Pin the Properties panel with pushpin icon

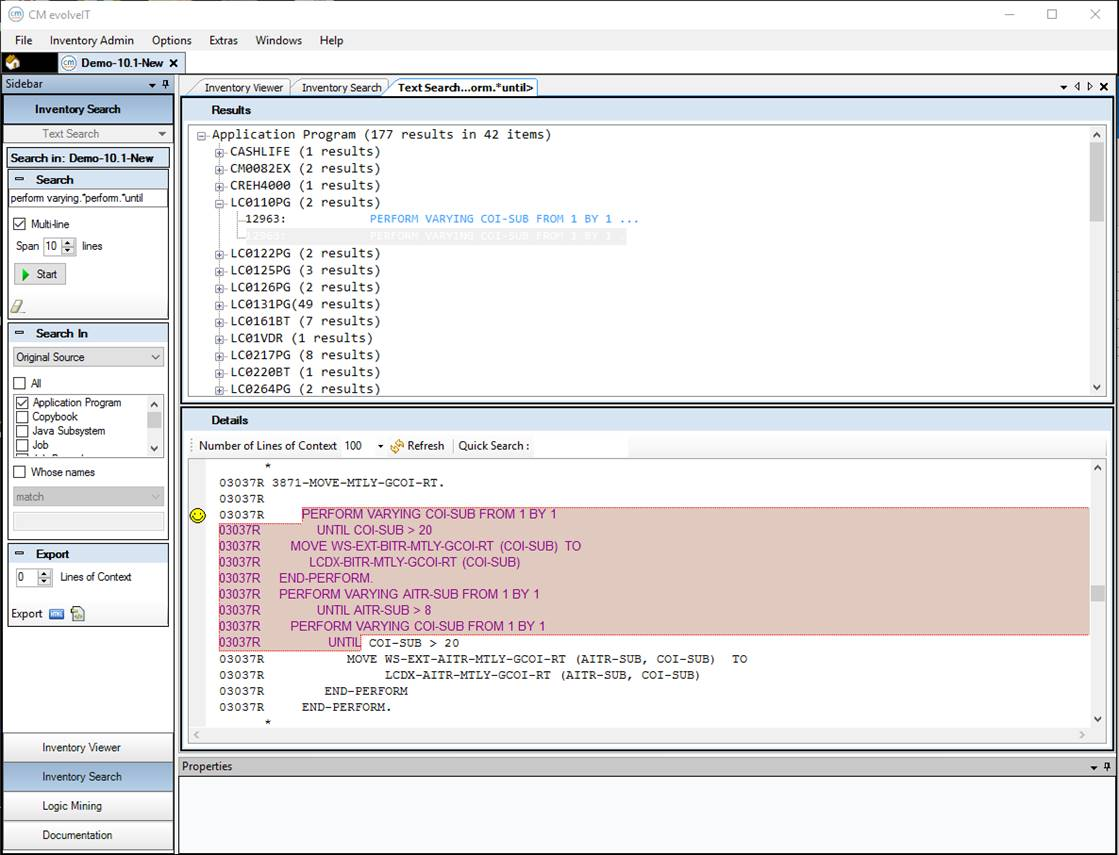coord(1106,767)
